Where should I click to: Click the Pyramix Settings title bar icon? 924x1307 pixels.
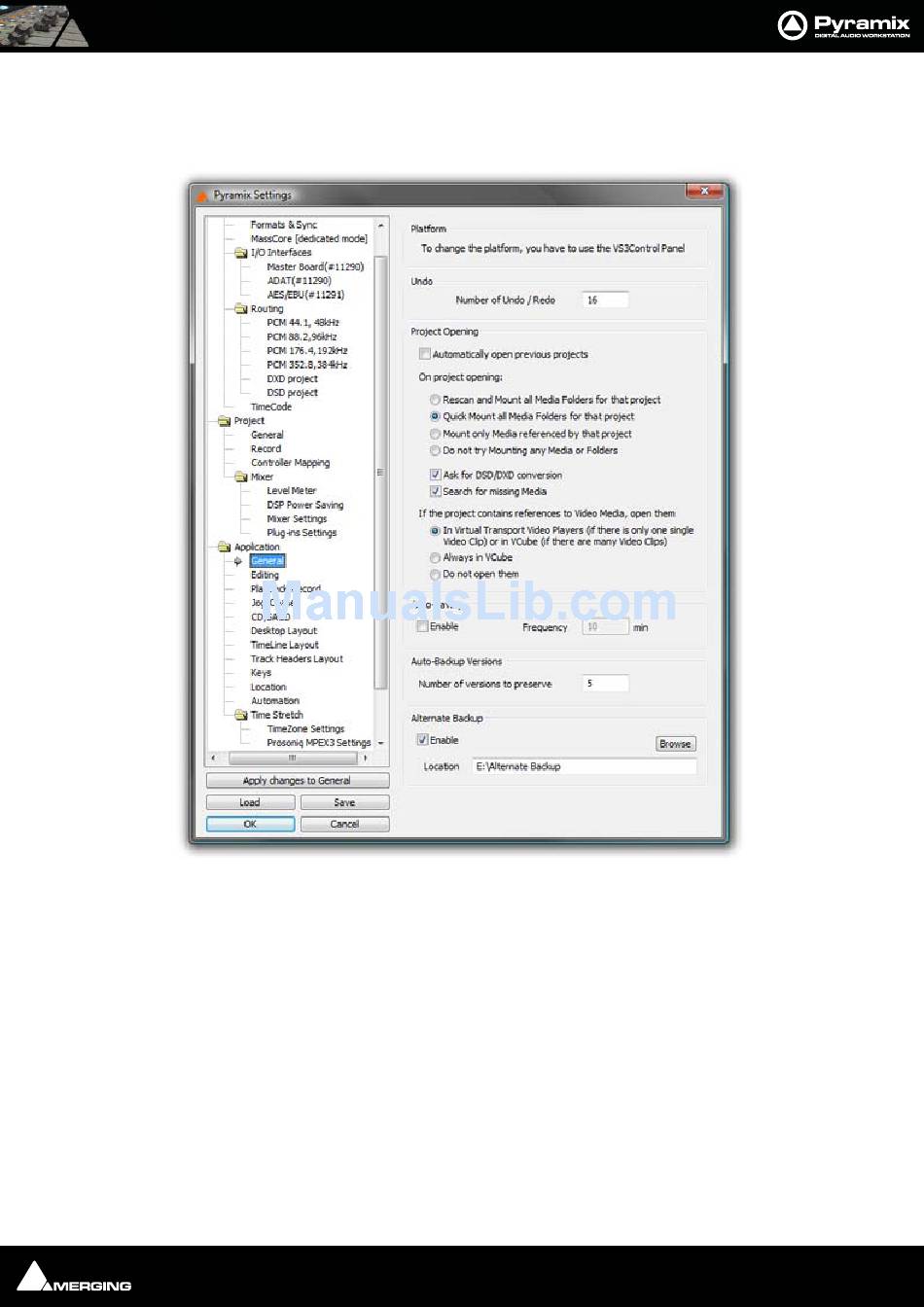pos(202,194)
